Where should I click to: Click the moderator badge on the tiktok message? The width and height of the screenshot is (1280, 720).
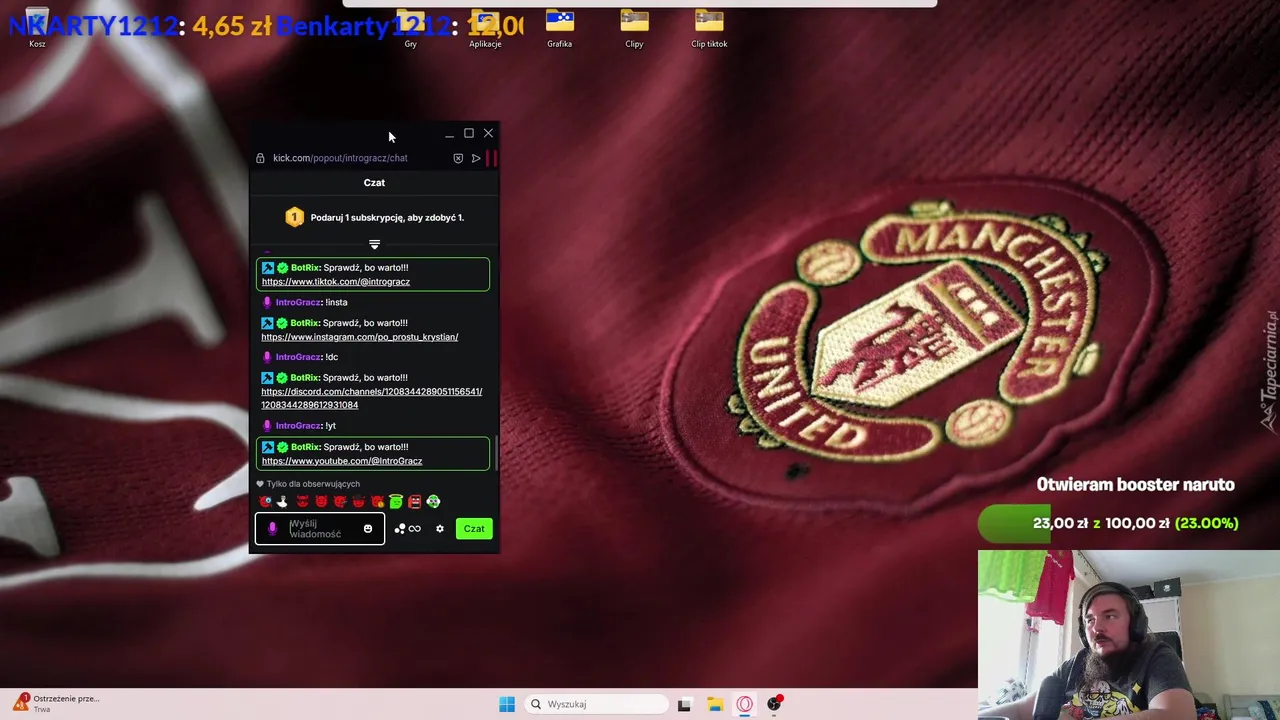point(267,268)
